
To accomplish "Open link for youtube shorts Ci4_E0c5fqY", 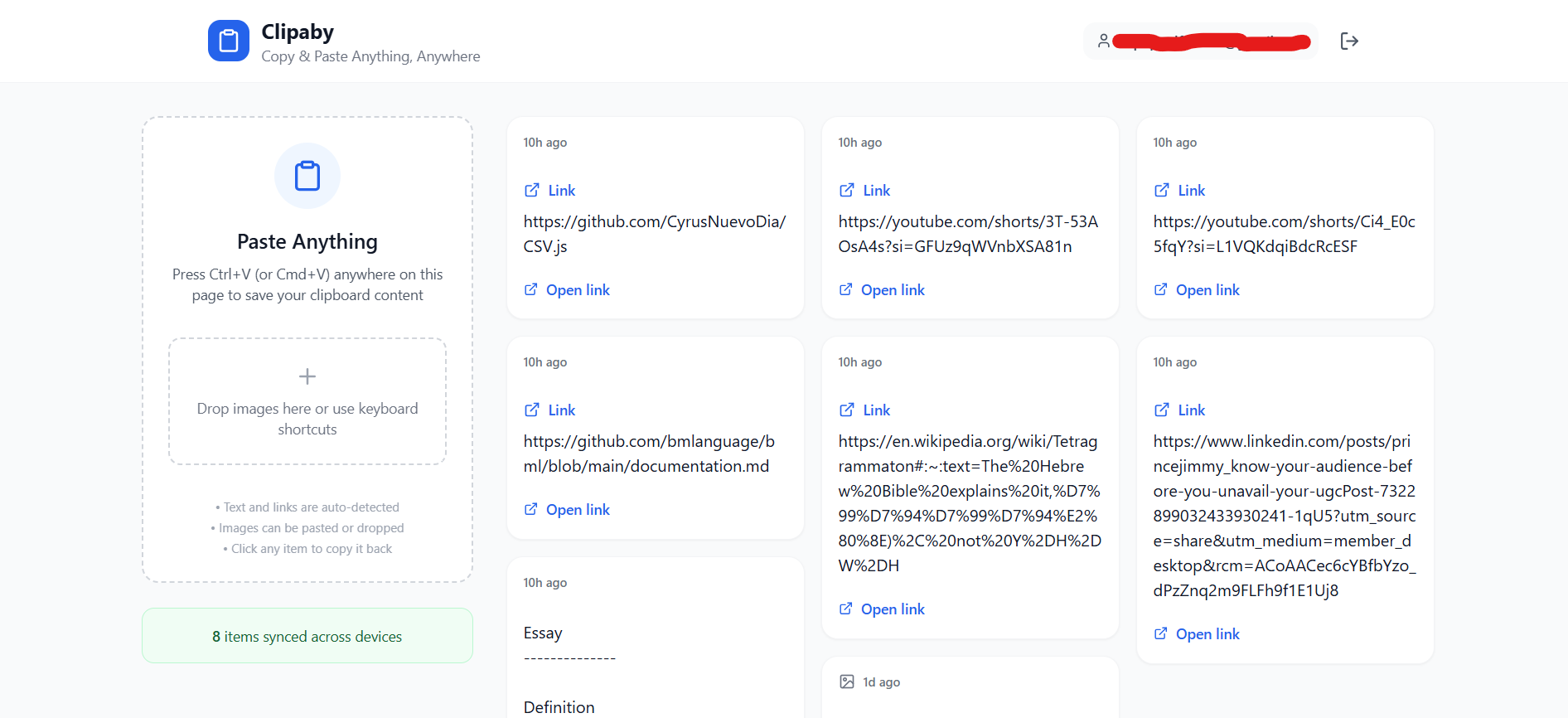I will point(1197,289).
